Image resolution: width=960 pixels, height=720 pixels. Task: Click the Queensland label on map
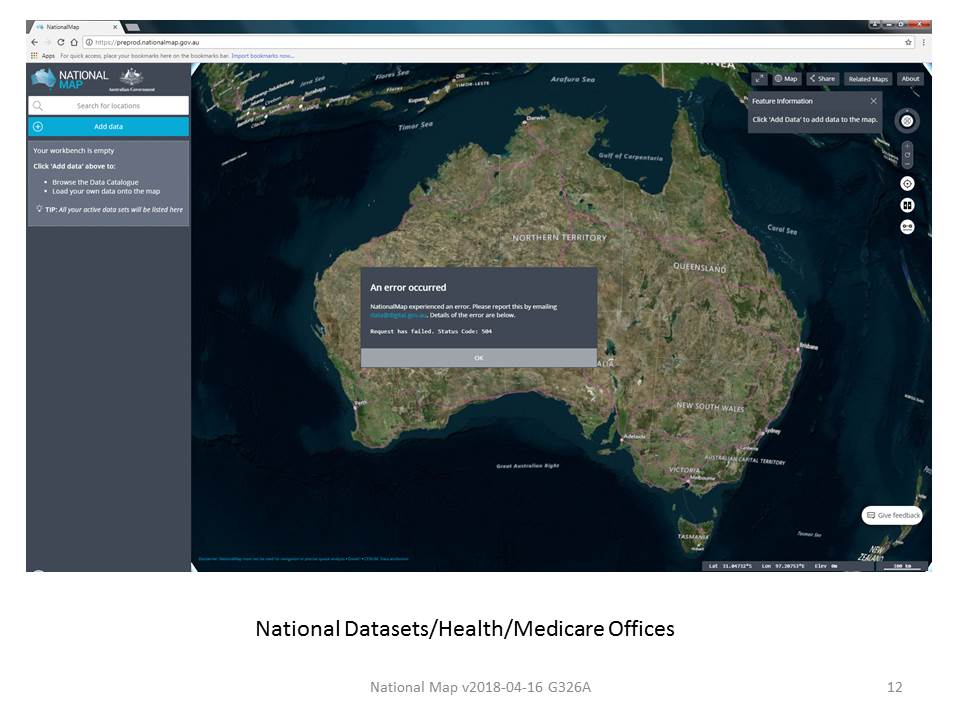(x=700, y=268)
